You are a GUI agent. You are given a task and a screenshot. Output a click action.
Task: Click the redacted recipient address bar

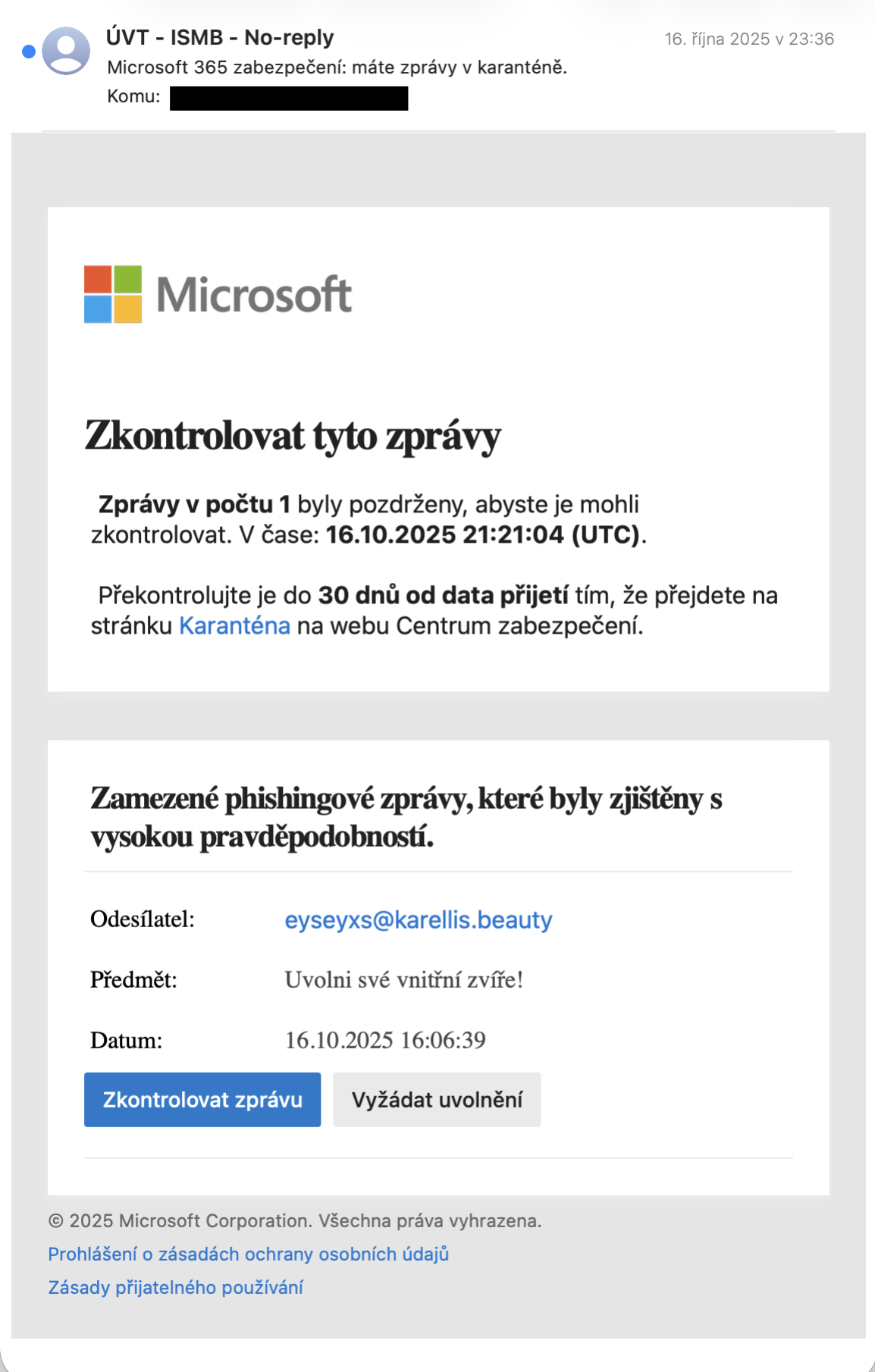click(288, 99)
